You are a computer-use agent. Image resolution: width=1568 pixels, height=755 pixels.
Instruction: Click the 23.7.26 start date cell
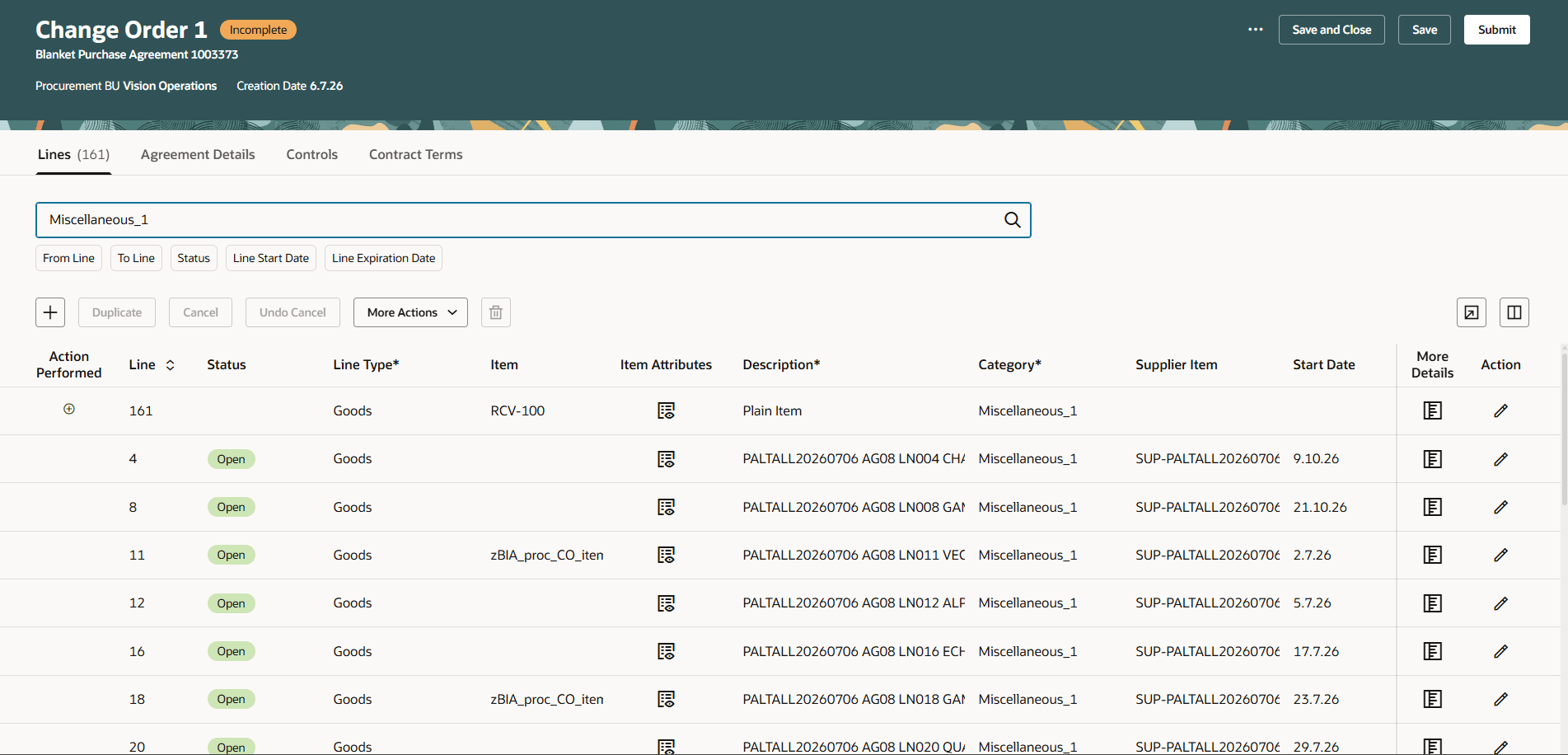click(x=1316, y=699)
